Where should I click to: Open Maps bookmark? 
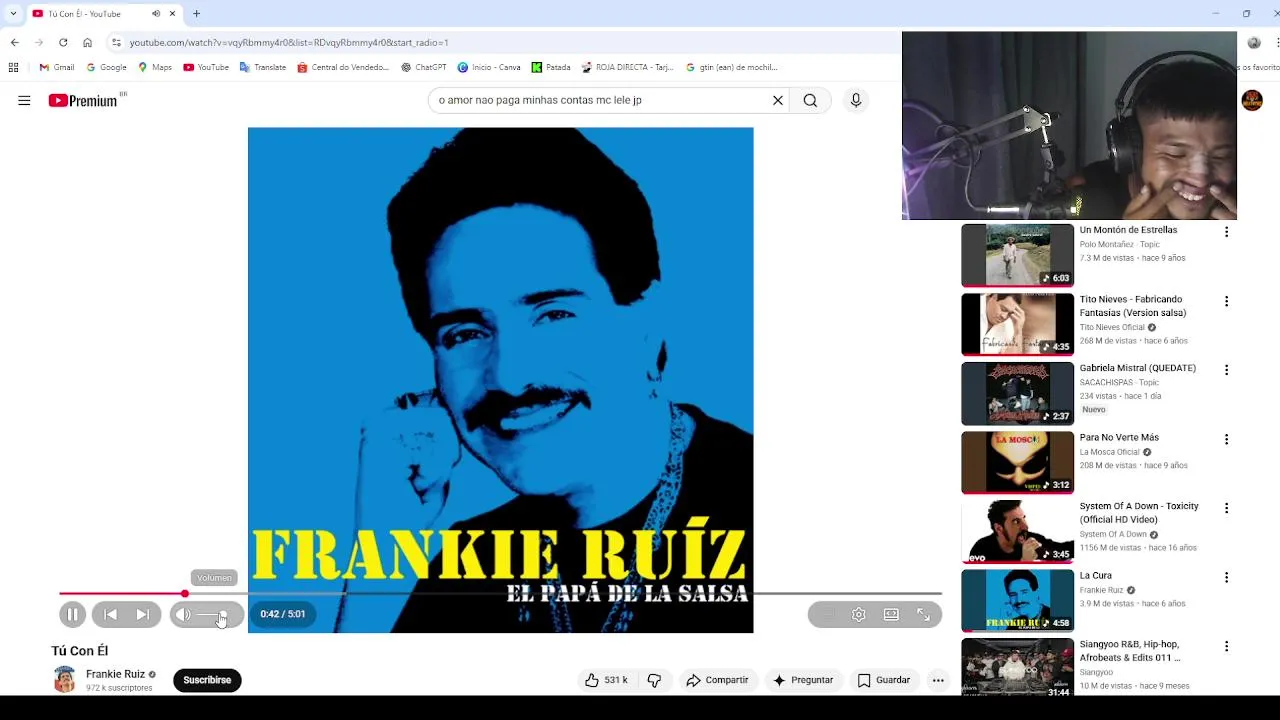click(155, 67)
